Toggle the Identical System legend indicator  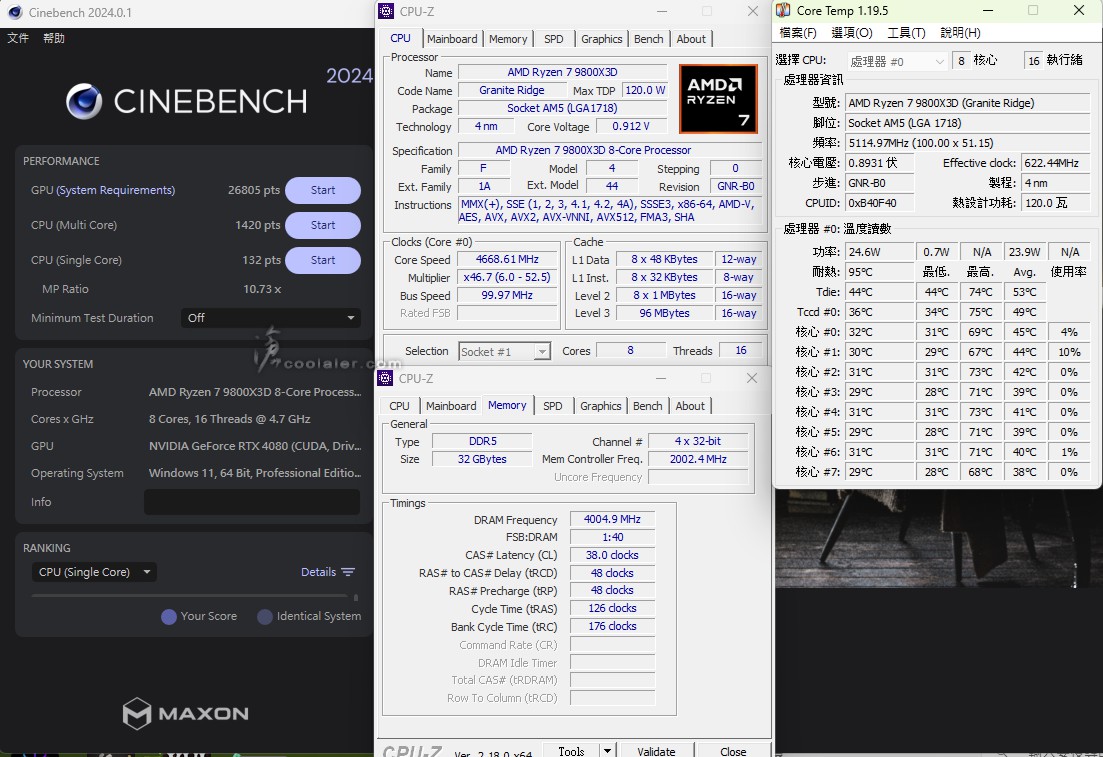click(265, 617)
